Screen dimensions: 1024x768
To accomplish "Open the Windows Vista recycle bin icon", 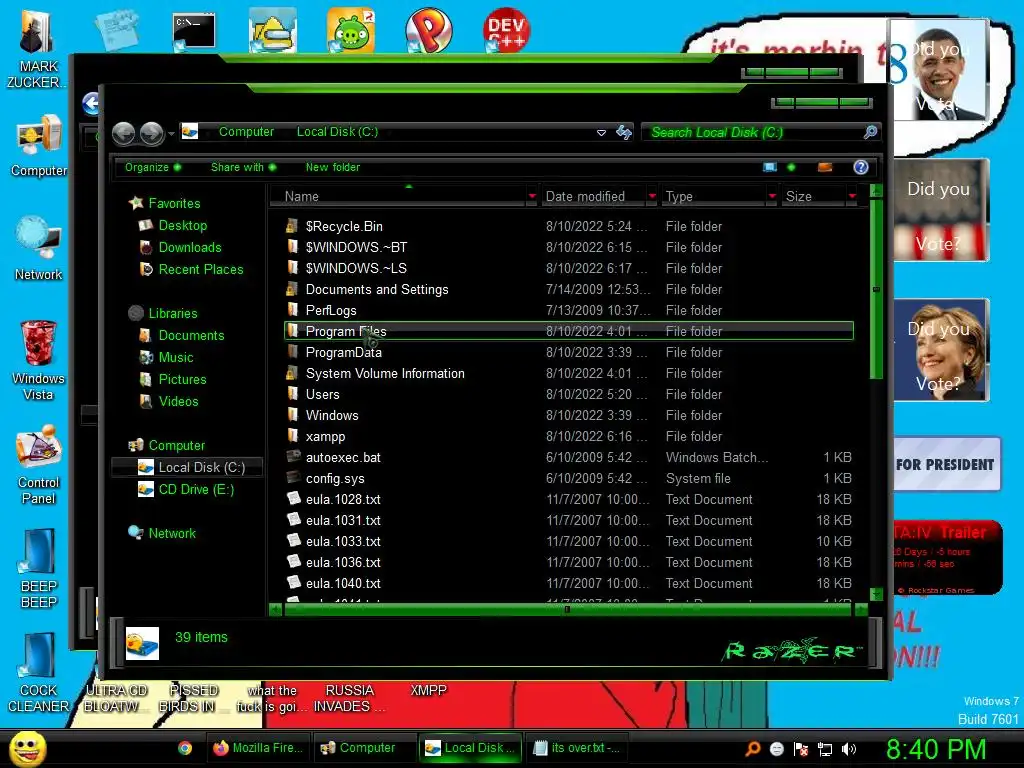I will coord(39,360).
